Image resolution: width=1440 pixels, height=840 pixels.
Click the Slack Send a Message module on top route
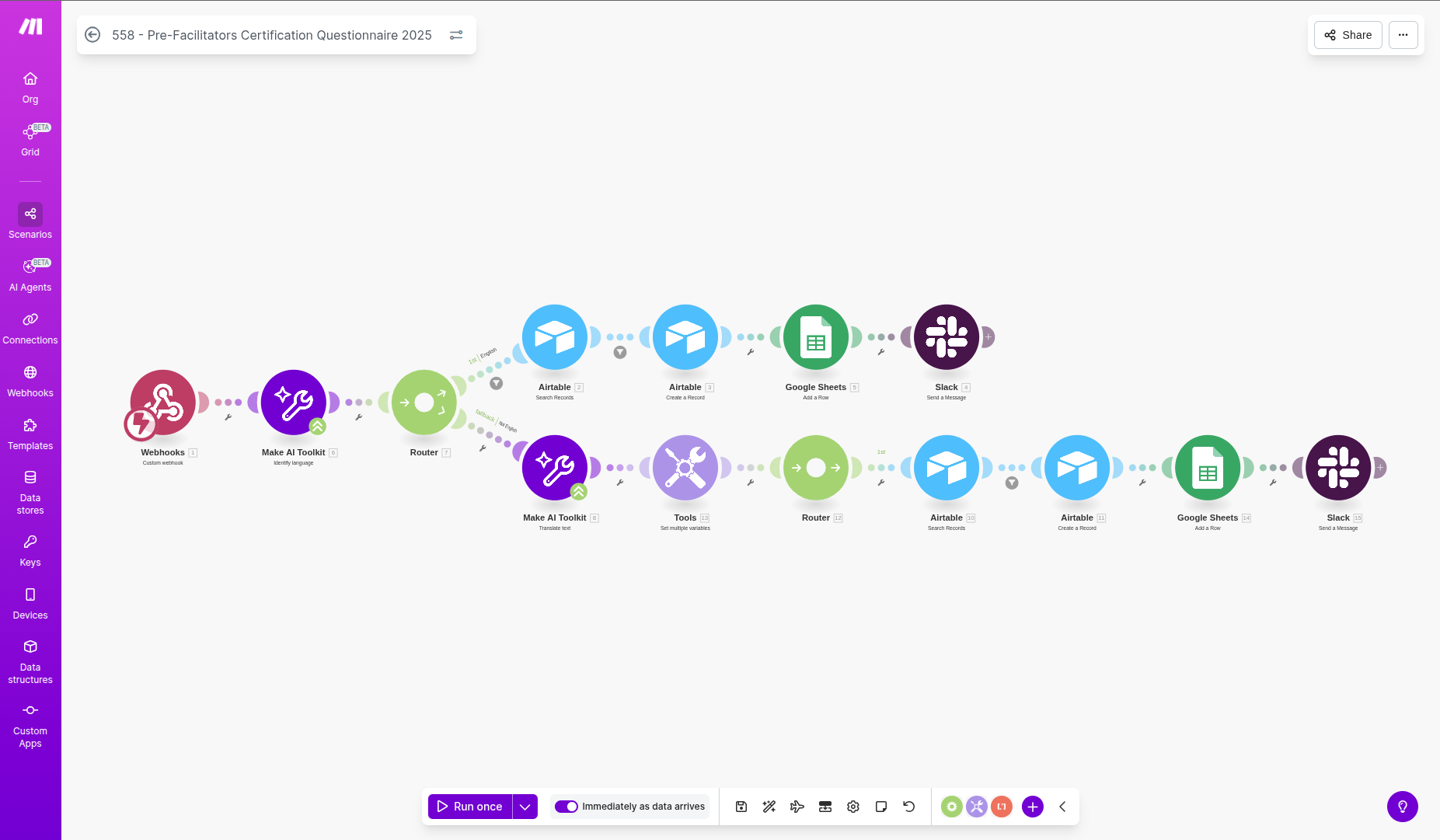947,337
